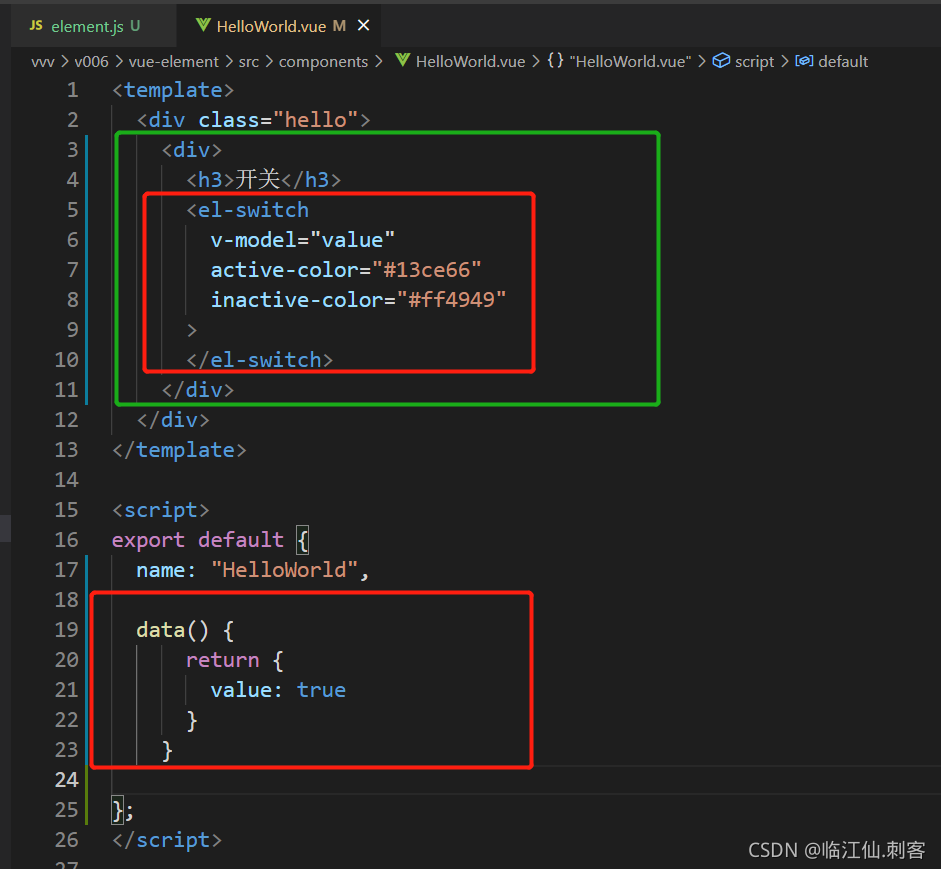Click the Vue icon in the breadcrumb

point(403,61)
